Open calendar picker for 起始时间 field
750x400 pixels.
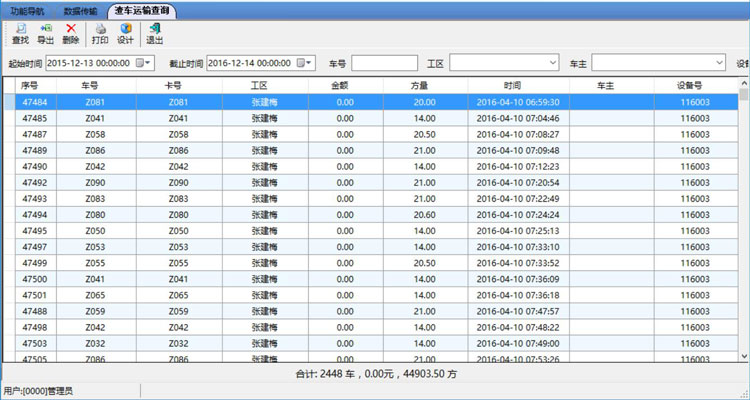(149, 63)
